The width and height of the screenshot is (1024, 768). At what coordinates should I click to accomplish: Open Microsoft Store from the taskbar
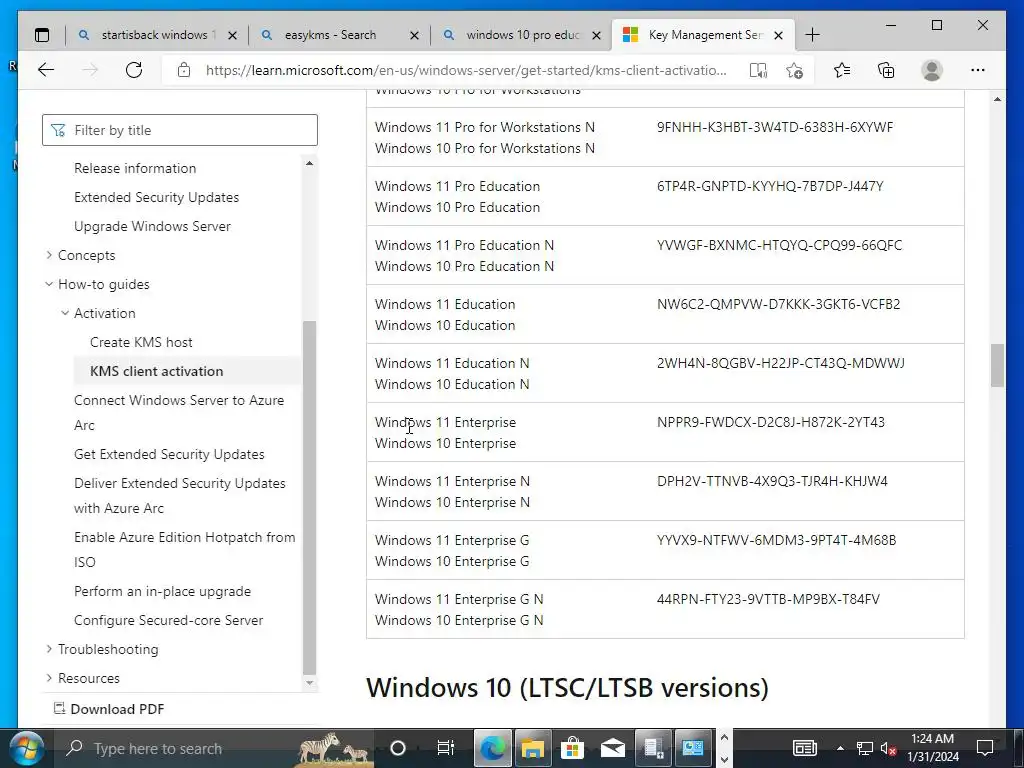[x=572, y=748]
